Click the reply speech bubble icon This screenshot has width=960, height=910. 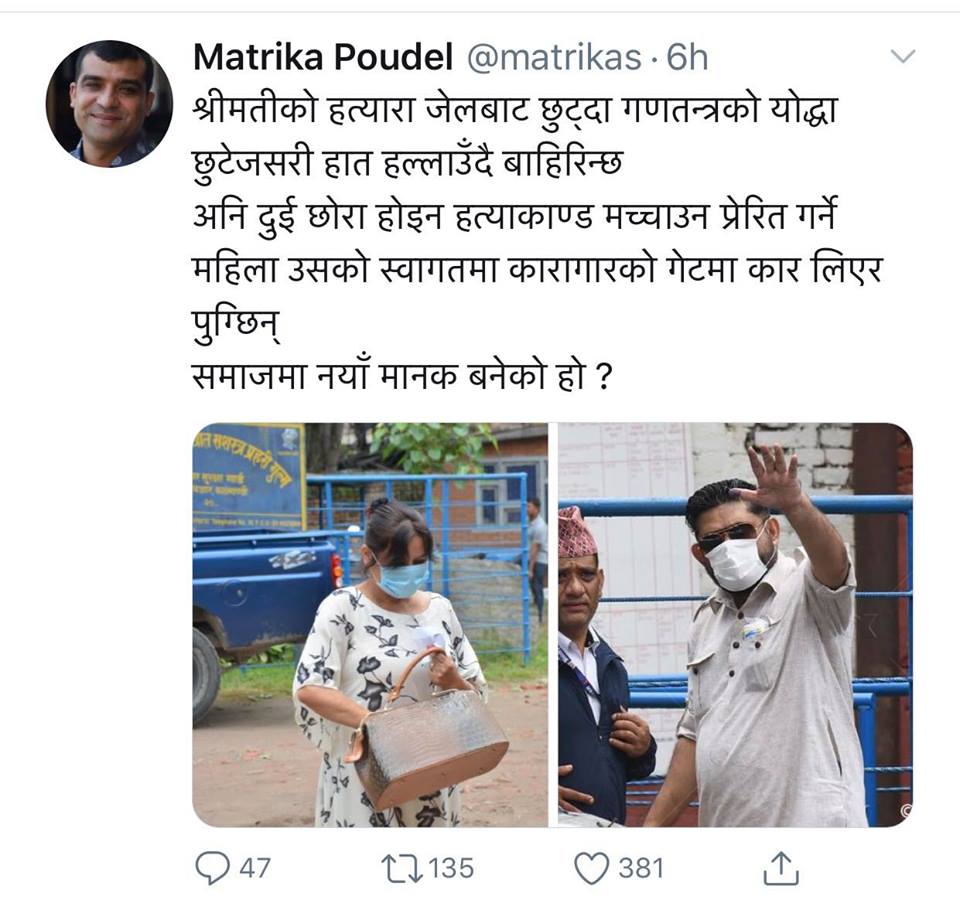[x=212, y=868]
